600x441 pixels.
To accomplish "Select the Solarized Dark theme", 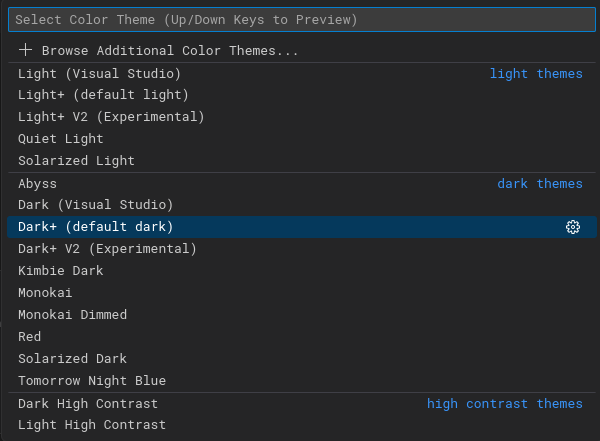I will pos(302,359).
